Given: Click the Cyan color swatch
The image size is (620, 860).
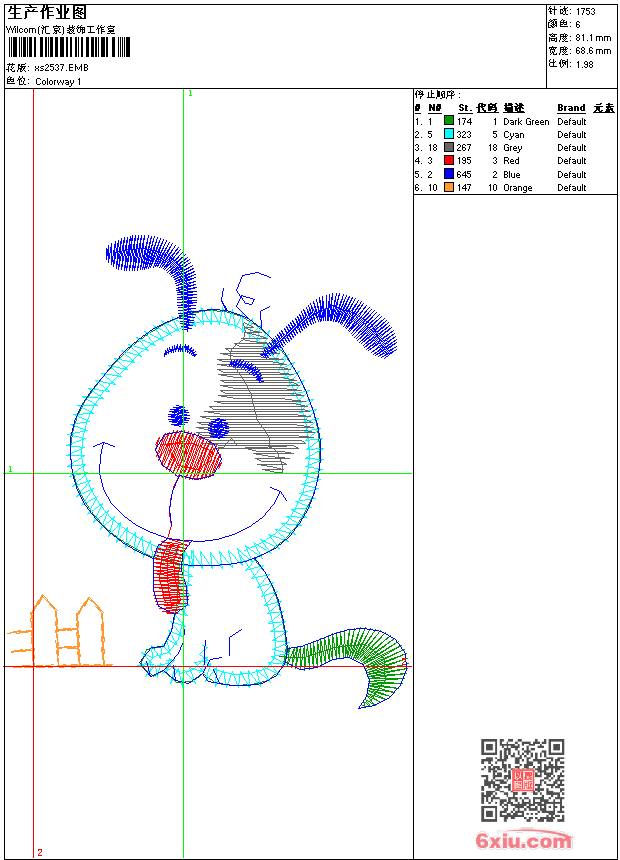Looking at the screenshot, I should point(449,134).
